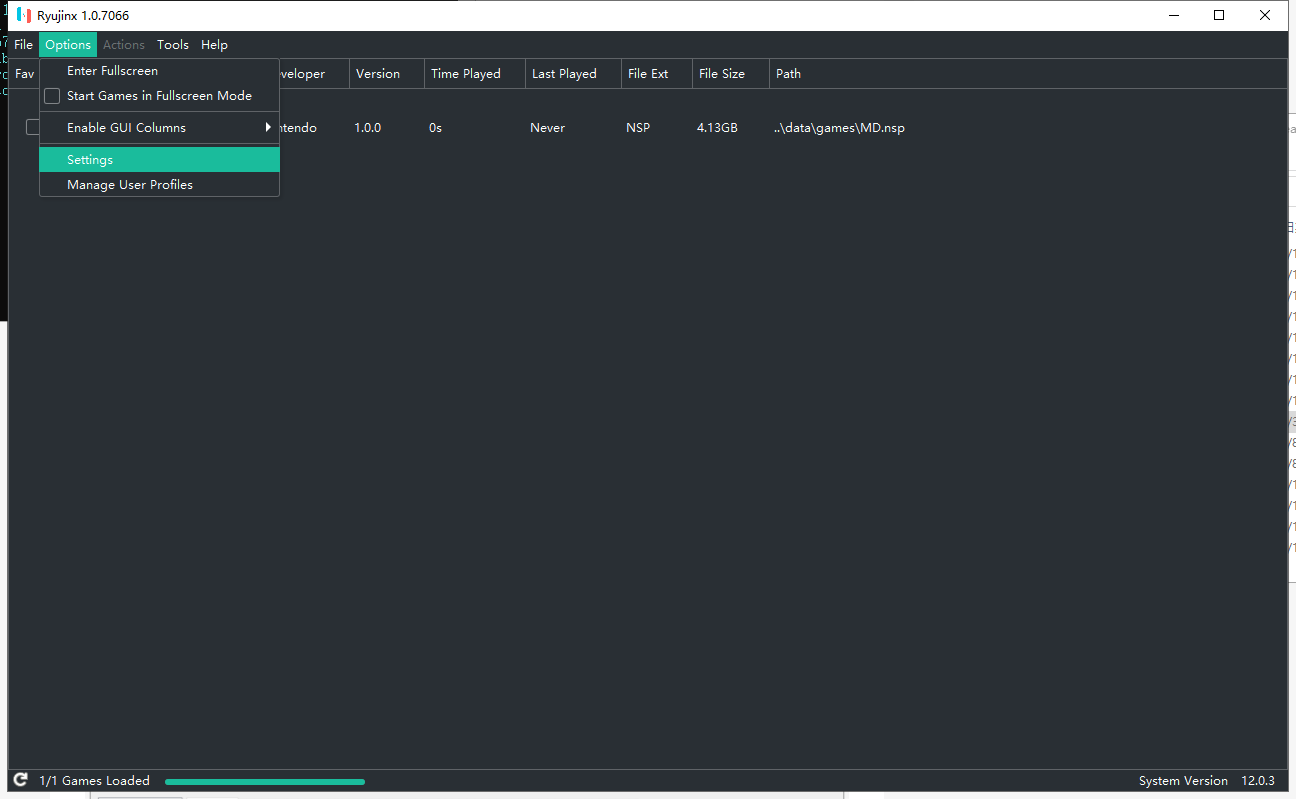The image size is (1296, 799).
Task: Sort by Last Played column header
Action: (564, 74)
